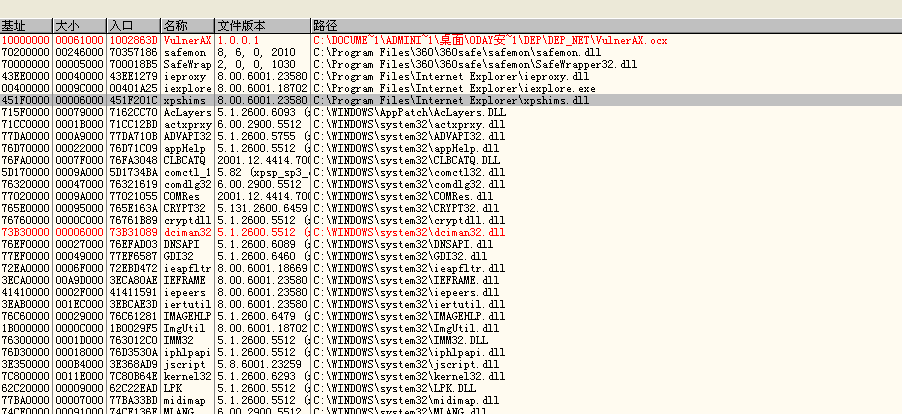This screenshot has width=902, height=414.
Task: Select the iexplore module row
Action: coord(187,88)
